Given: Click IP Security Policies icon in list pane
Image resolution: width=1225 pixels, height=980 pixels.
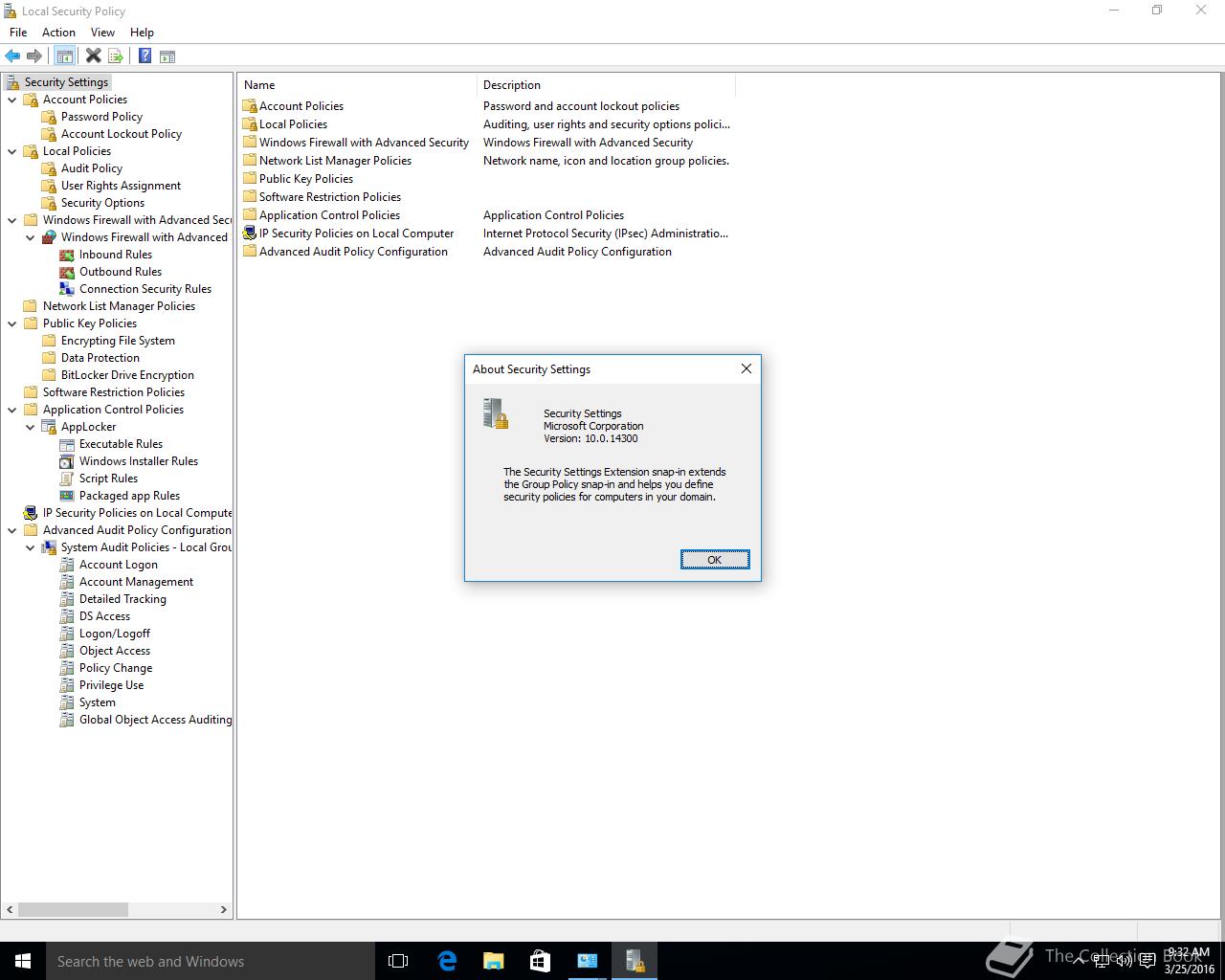Looking at the screenshot, I should (x=250, y=234).
